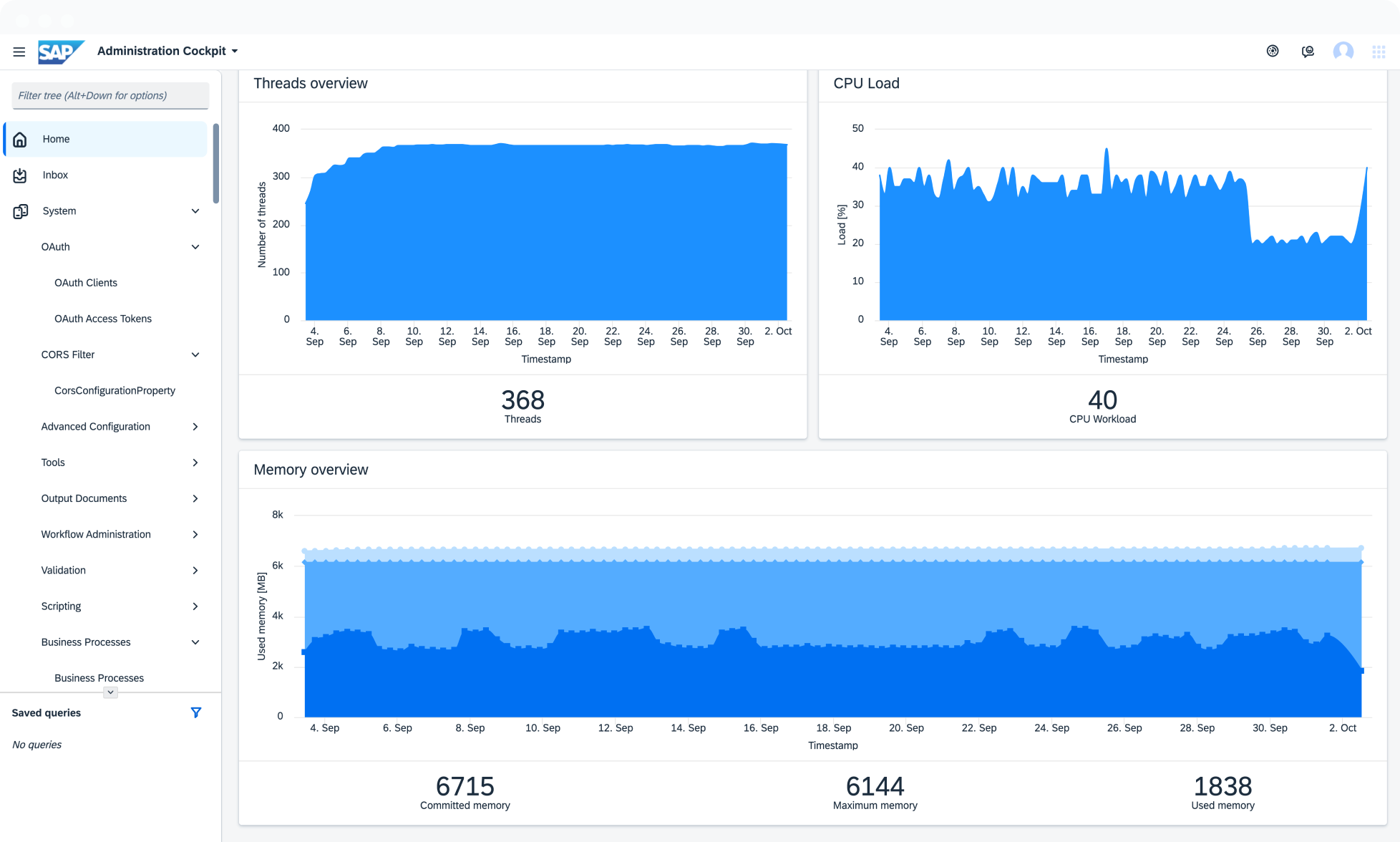This screenshot has width=1400, height=842.
Task: Collapse the OAuth section chevron
Action: point(195,247)
